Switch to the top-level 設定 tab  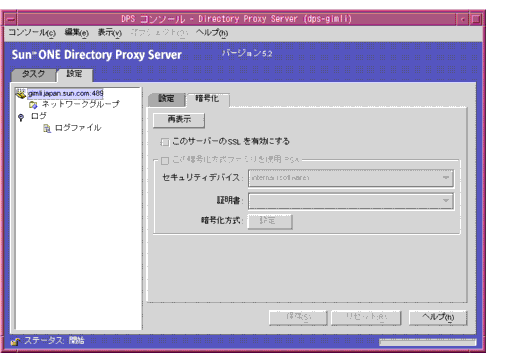click(x=74, y=74)
